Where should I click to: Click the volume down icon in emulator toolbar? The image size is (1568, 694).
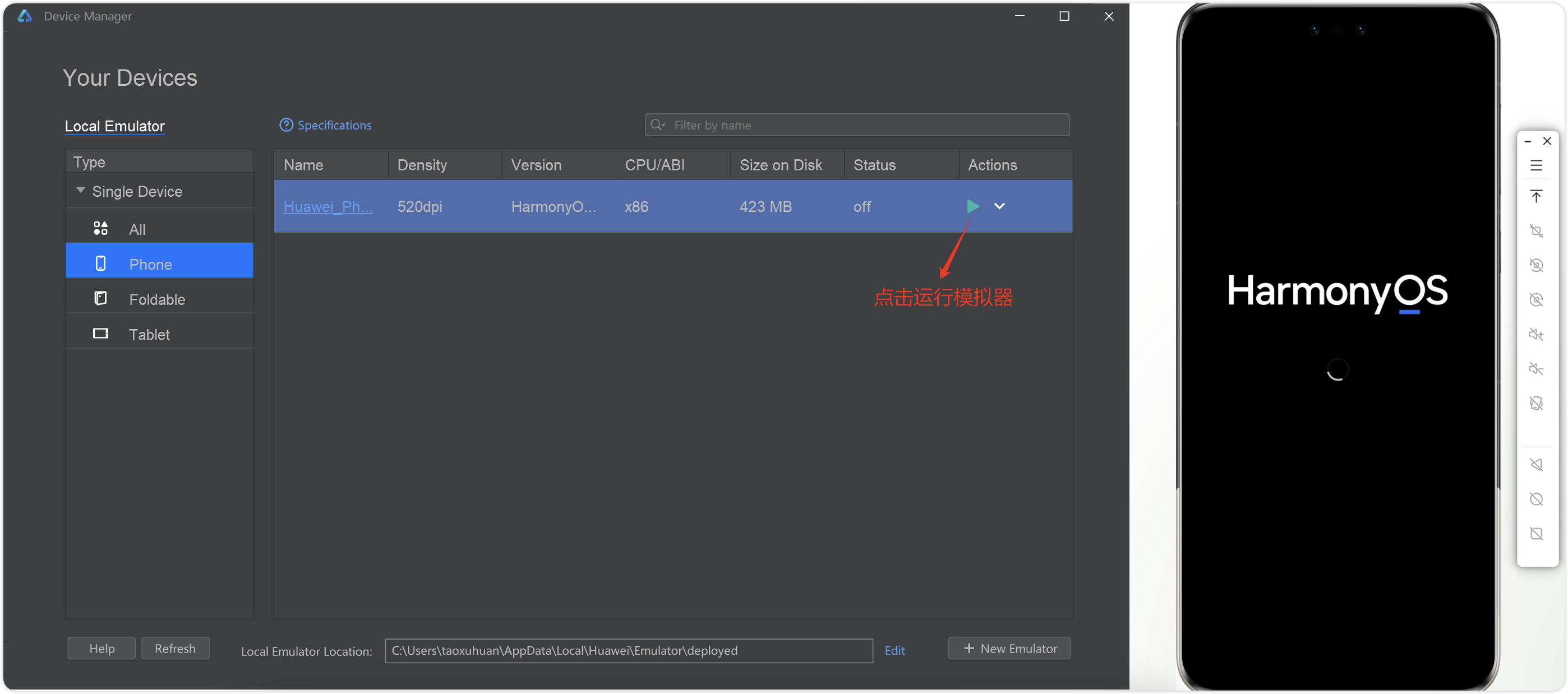point(1535,369)
